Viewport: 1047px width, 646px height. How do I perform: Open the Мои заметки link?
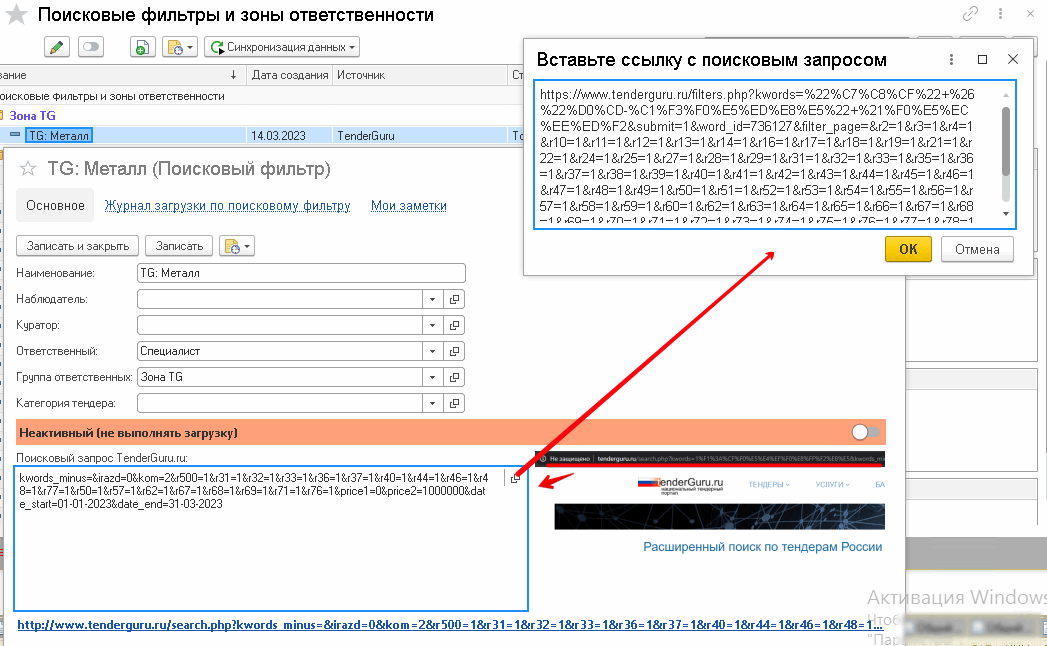[409, 206]
